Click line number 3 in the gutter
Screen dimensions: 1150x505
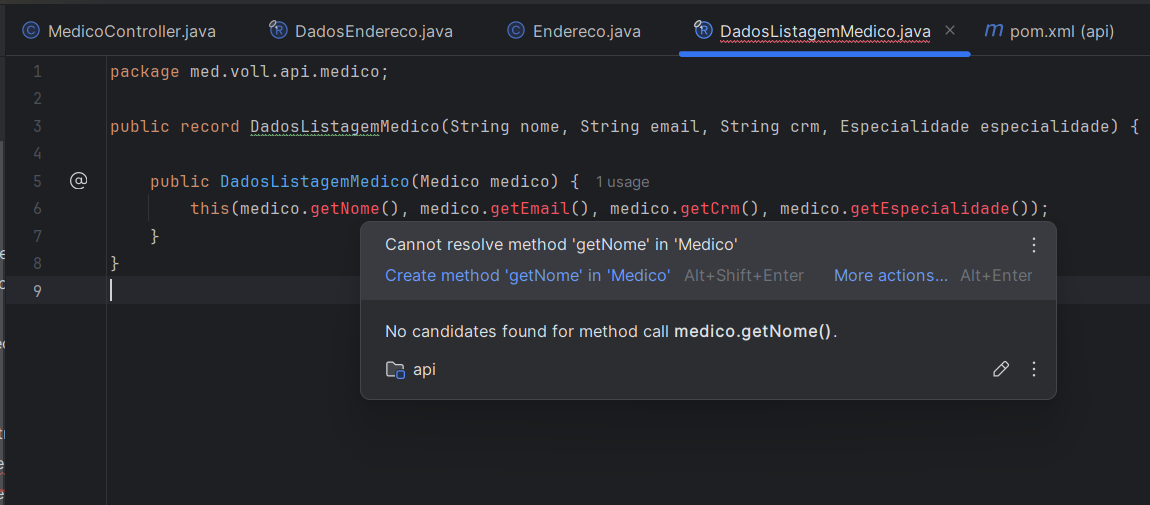tap(37, 126)
